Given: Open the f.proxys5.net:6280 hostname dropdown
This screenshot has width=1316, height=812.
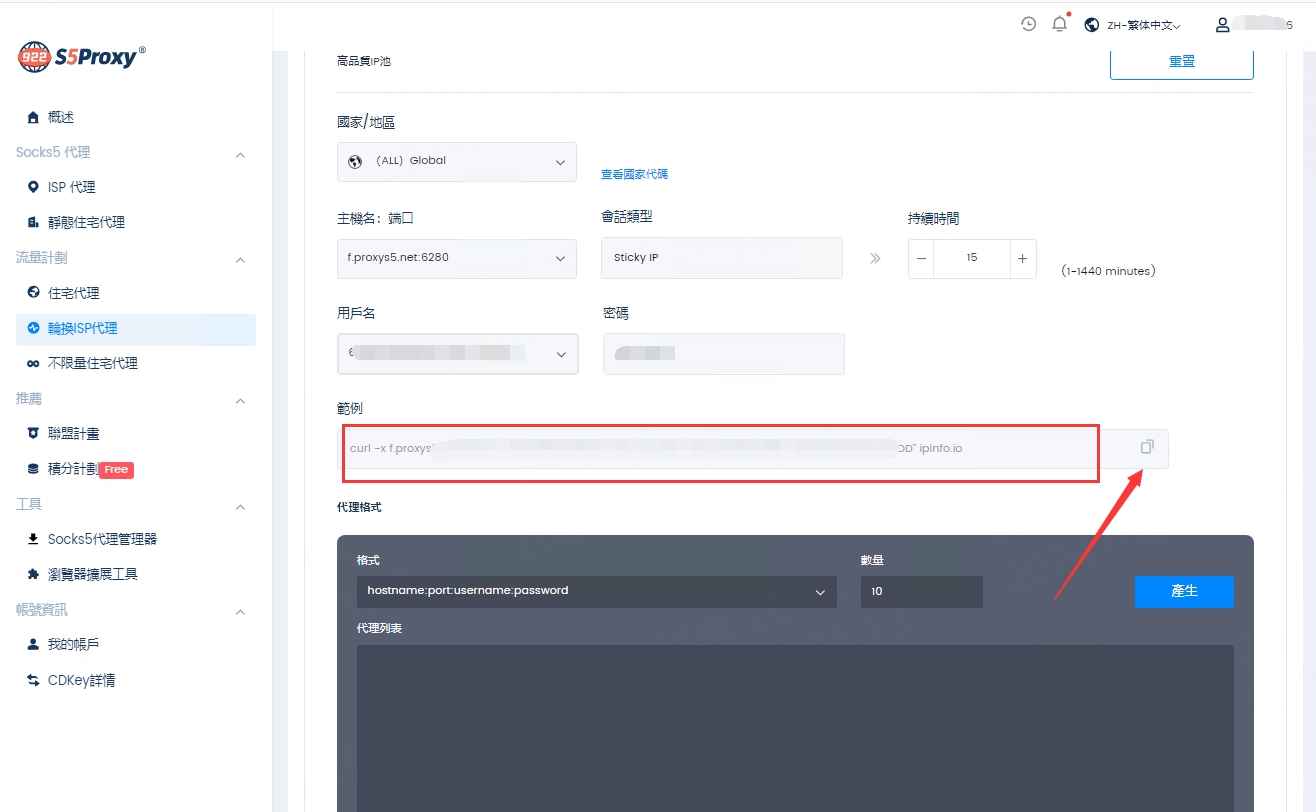Looking at the screenshot, I should click(x=457, y=258).
